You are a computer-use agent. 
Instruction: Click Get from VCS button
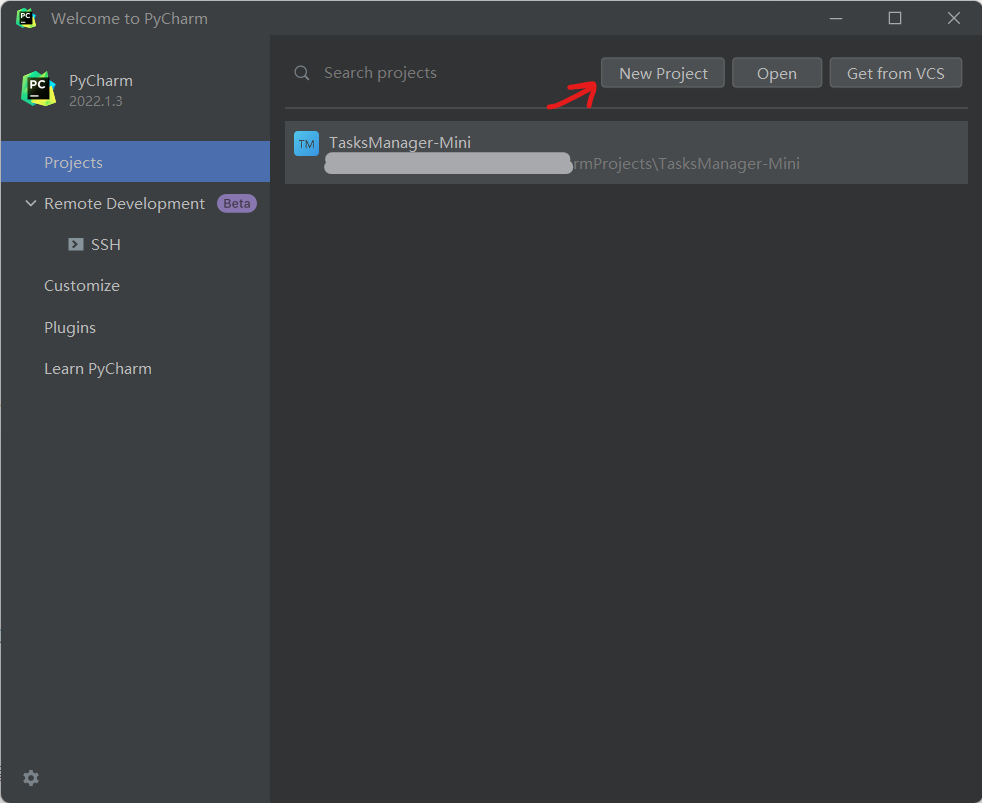[895, 73]
